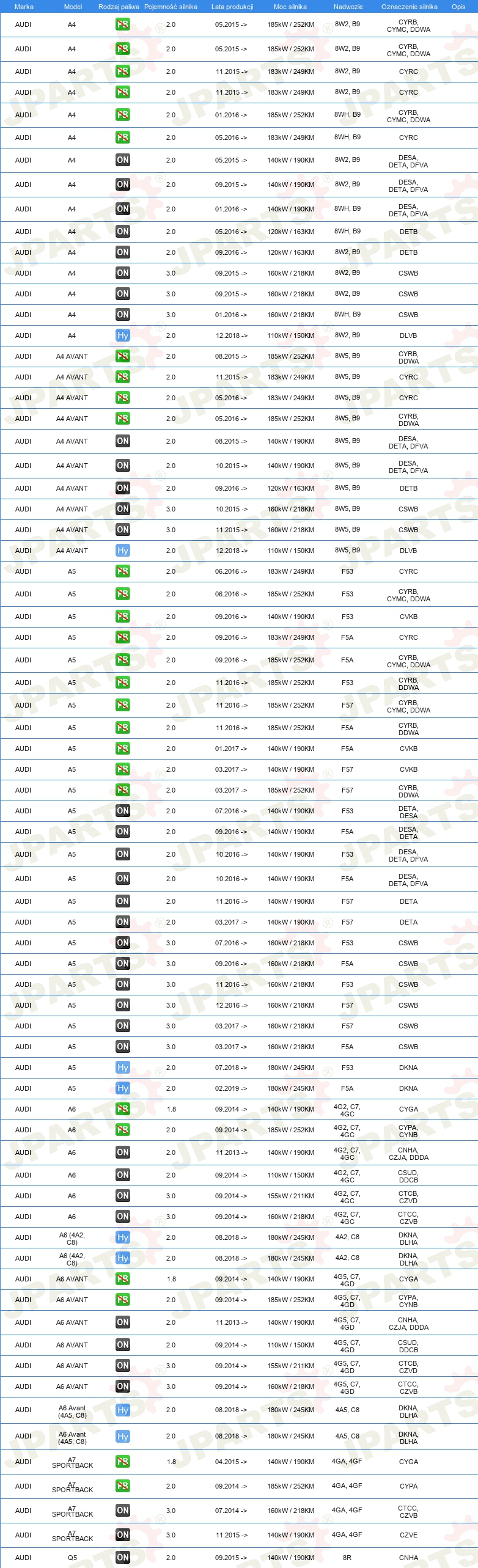Click the PB petrol icon in the A5 01.2017 row
478x1568 pixels.
[123, 749]
